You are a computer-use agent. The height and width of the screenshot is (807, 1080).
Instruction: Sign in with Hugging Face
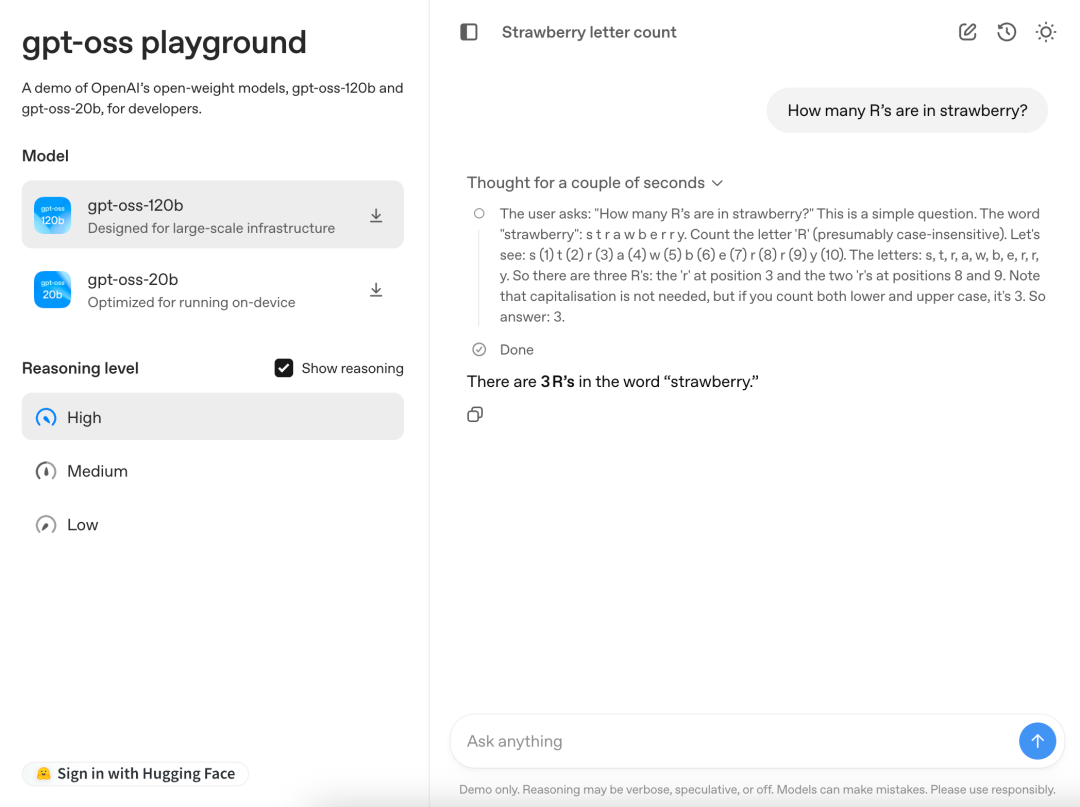point(136,774)
